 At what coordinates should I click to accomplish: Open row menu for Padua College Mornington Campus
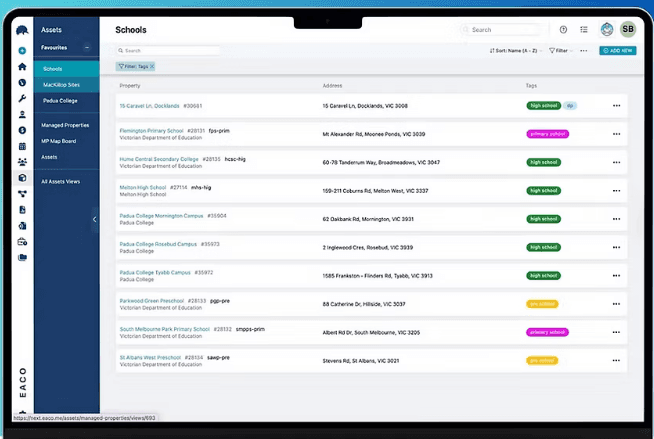[616, 219]
